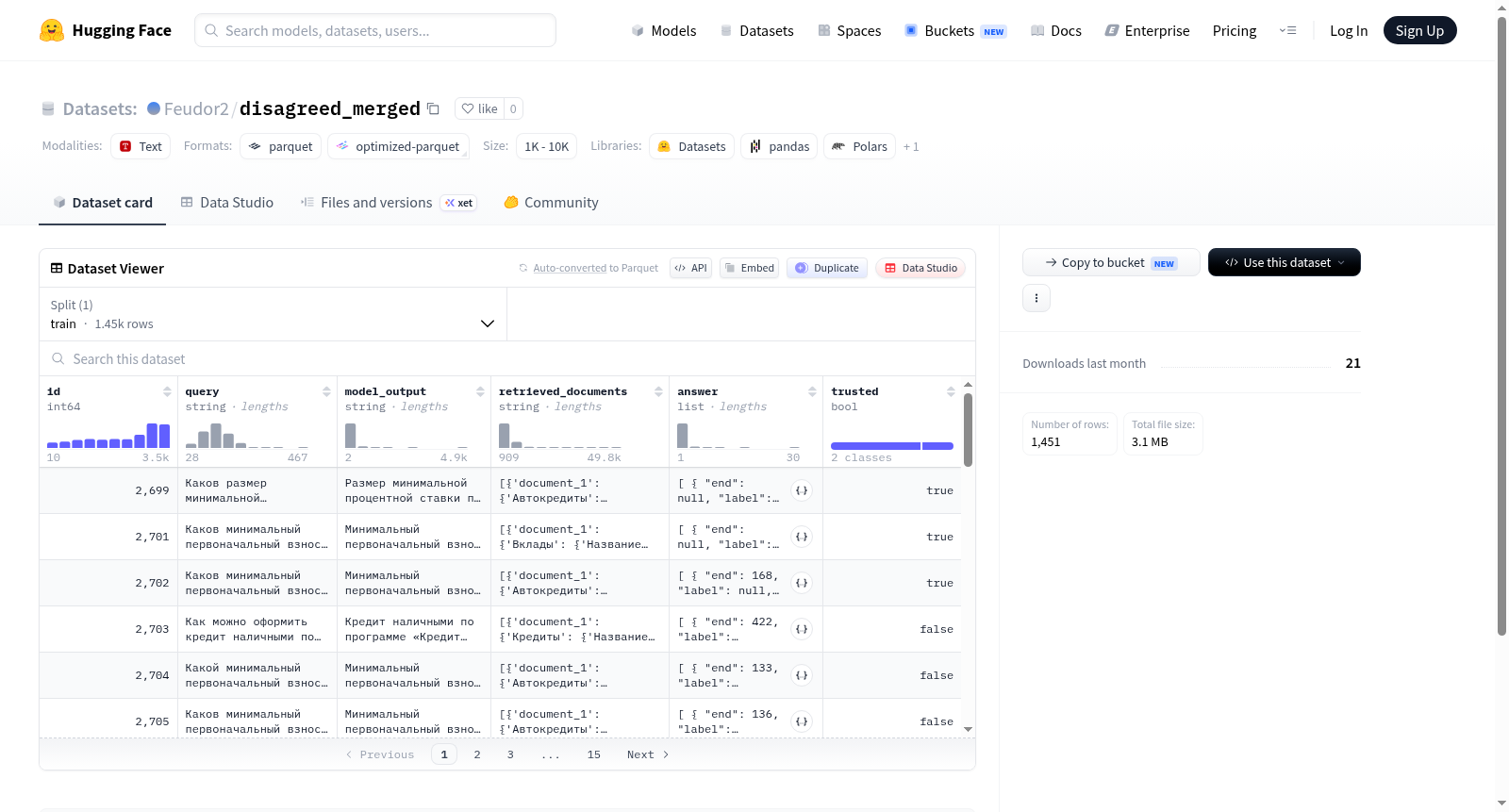Select the parquet format tag
Image resolution: width=1509 pixels, height=812 pixels.
[281, 146]
